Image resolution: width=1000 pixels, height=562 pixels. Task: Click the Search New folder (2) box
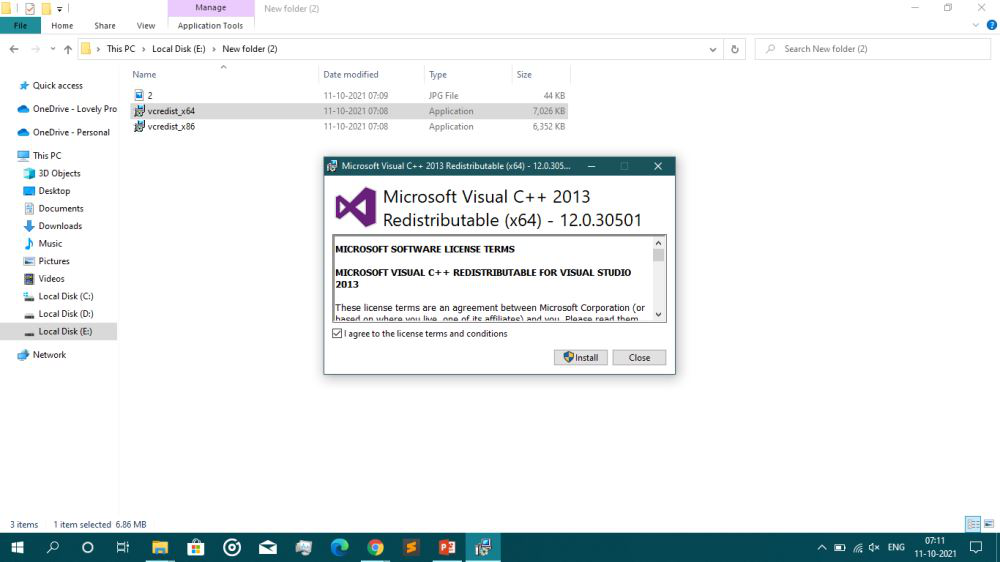pos(872,49)
